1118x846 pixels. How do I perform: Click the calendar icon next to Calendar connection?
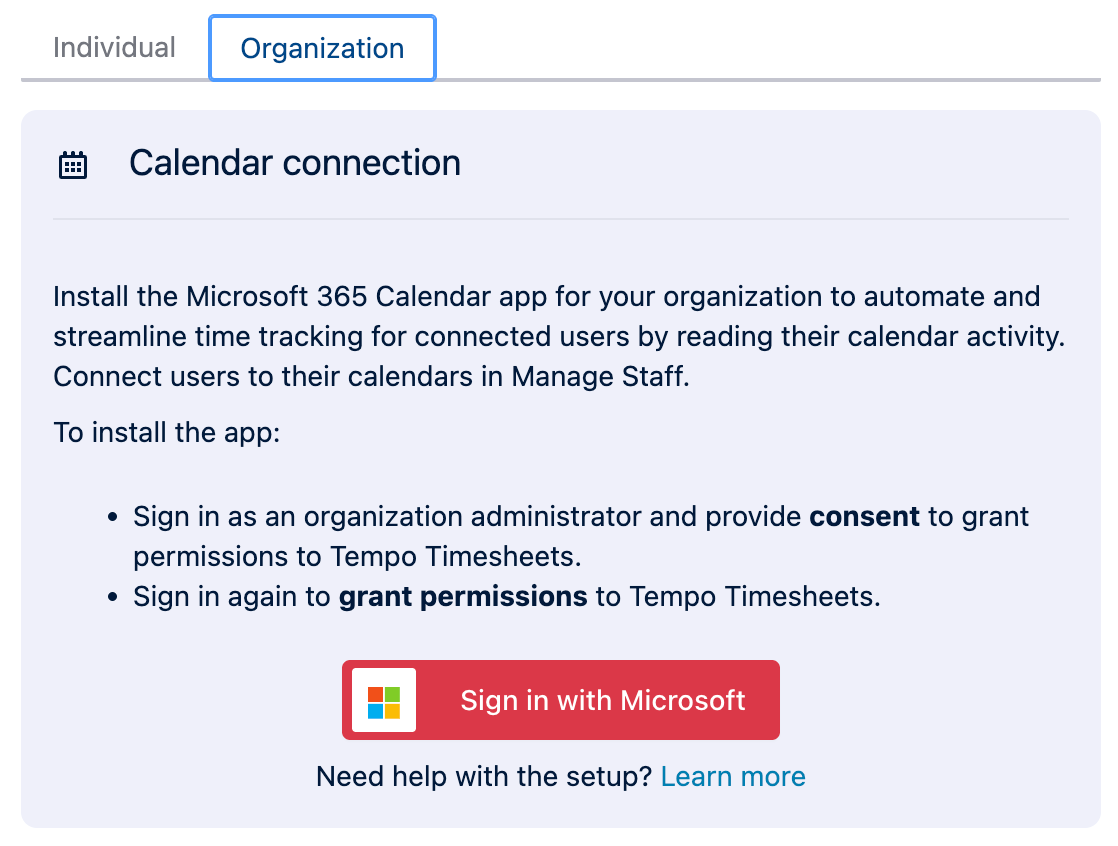[73, 163]
